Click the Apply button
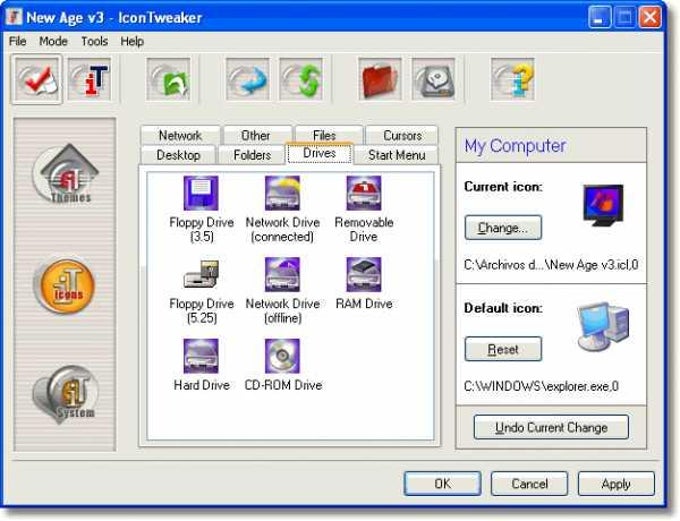Screen dimensions: 680x521 click(616, 484)
